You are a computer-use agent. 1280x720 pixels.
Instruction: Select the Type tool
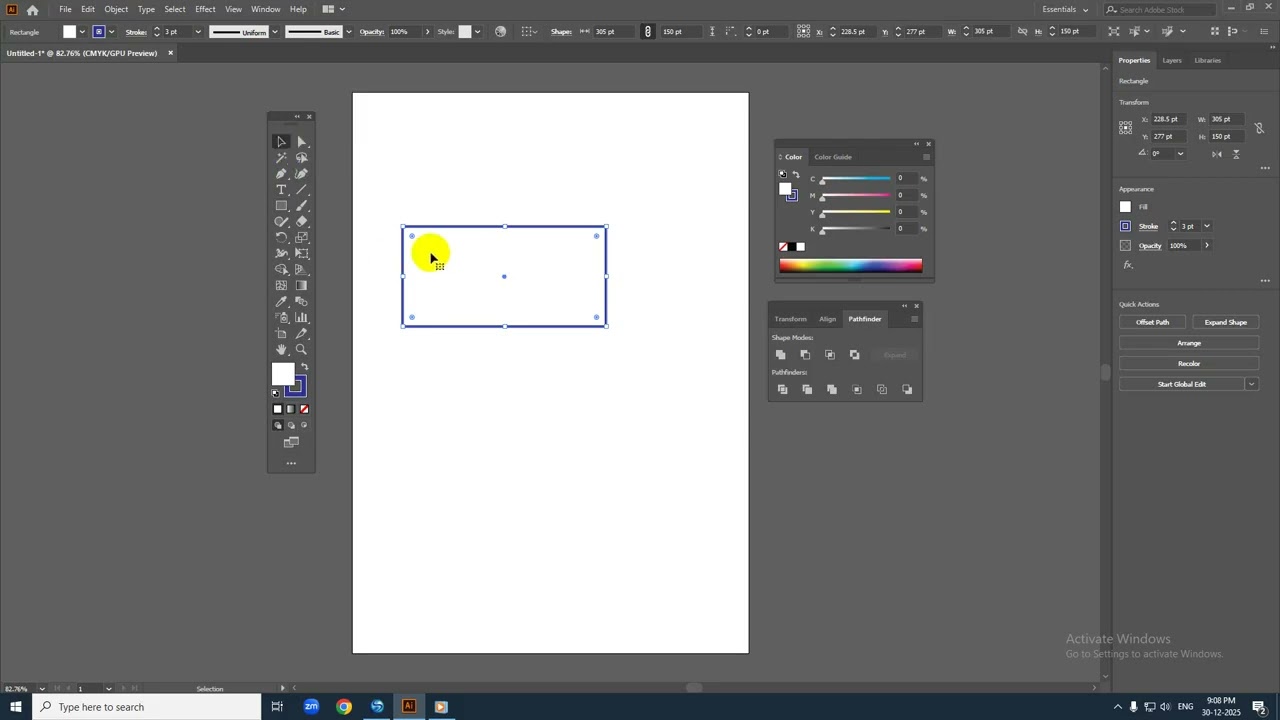pos(281,190)
